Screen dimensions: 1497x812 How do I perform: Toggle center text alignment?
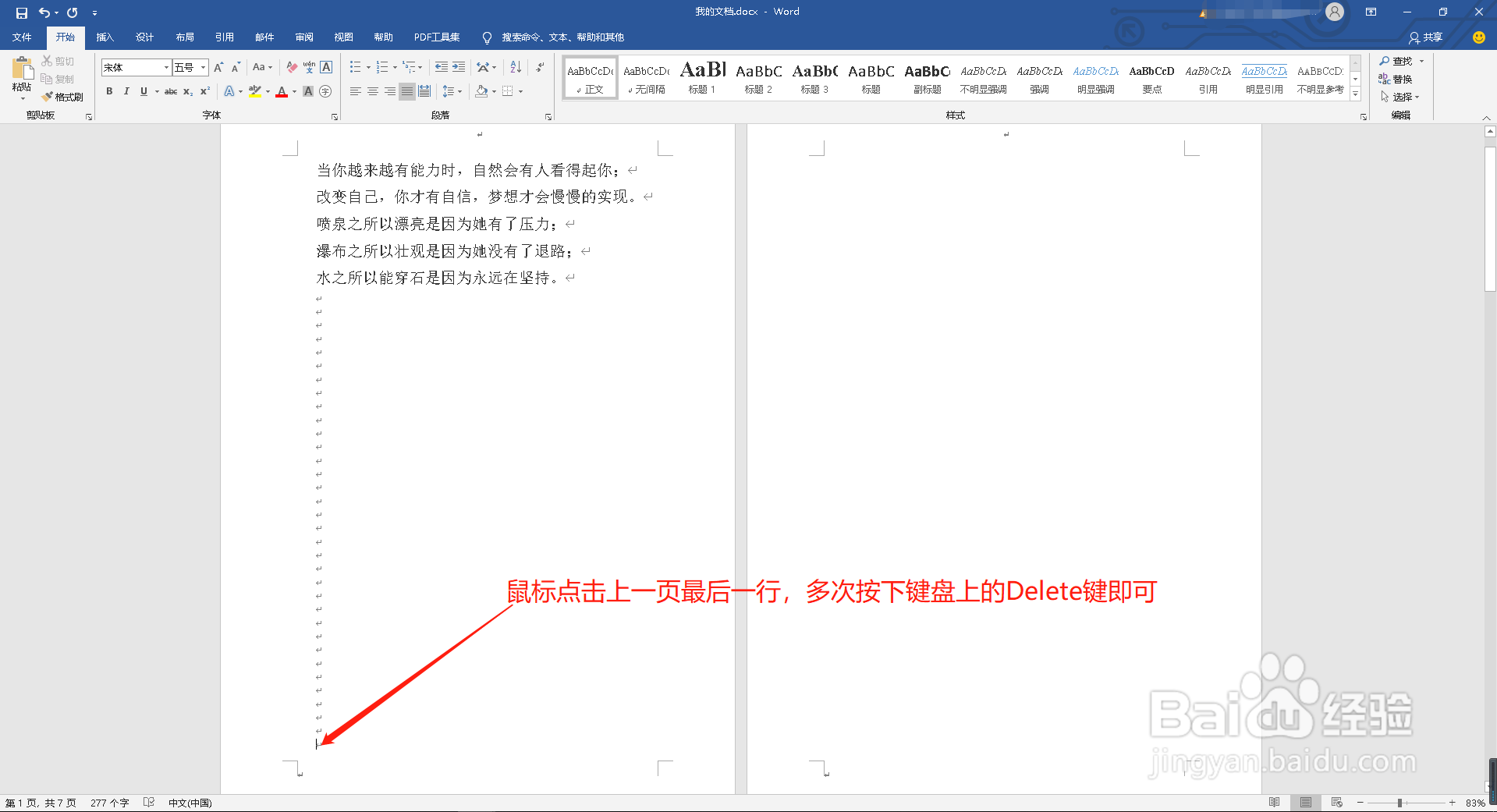tap(372, 91)
